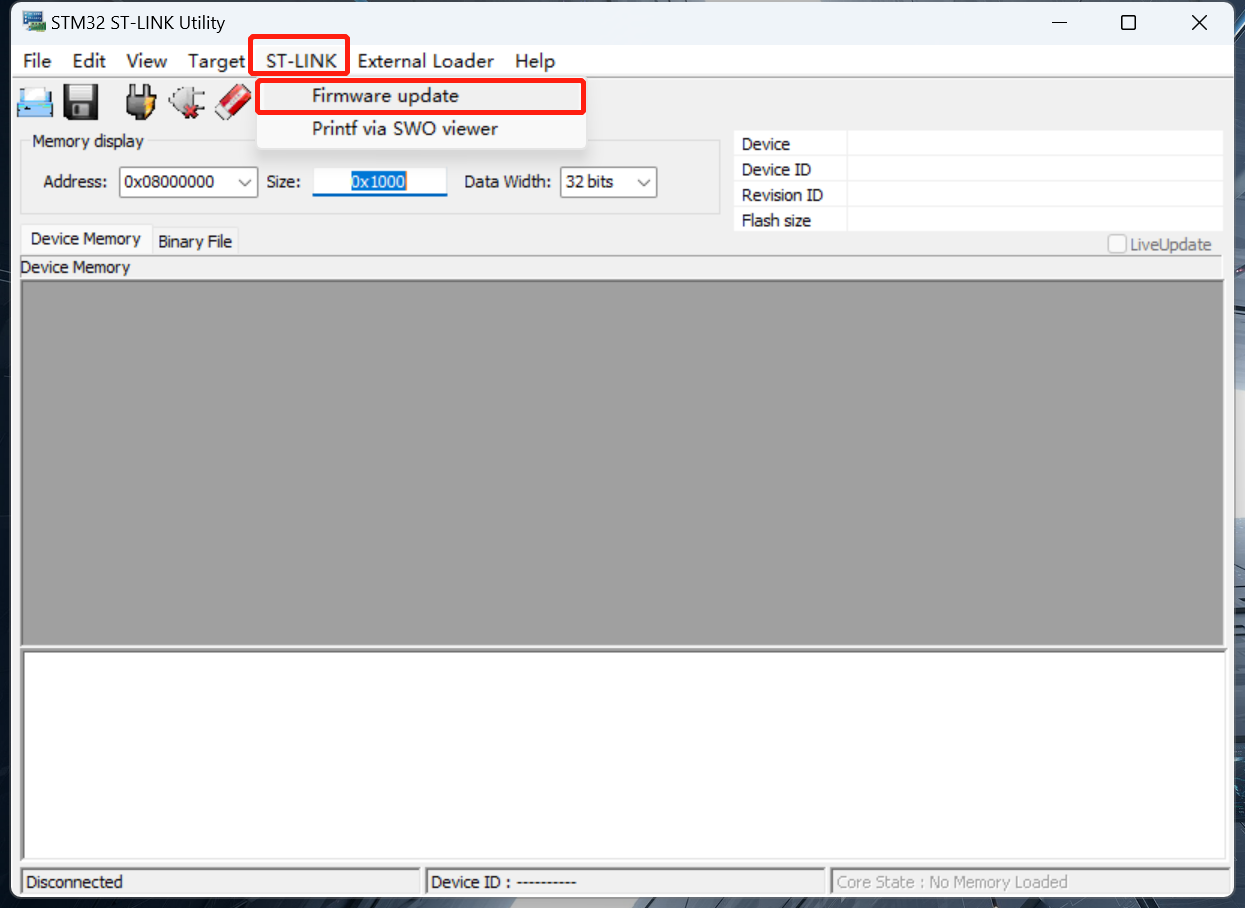Viewport: 1245px width, 908px height.
Task: Click the Disconnect from target icon
Action: click(x=187, y=102)
